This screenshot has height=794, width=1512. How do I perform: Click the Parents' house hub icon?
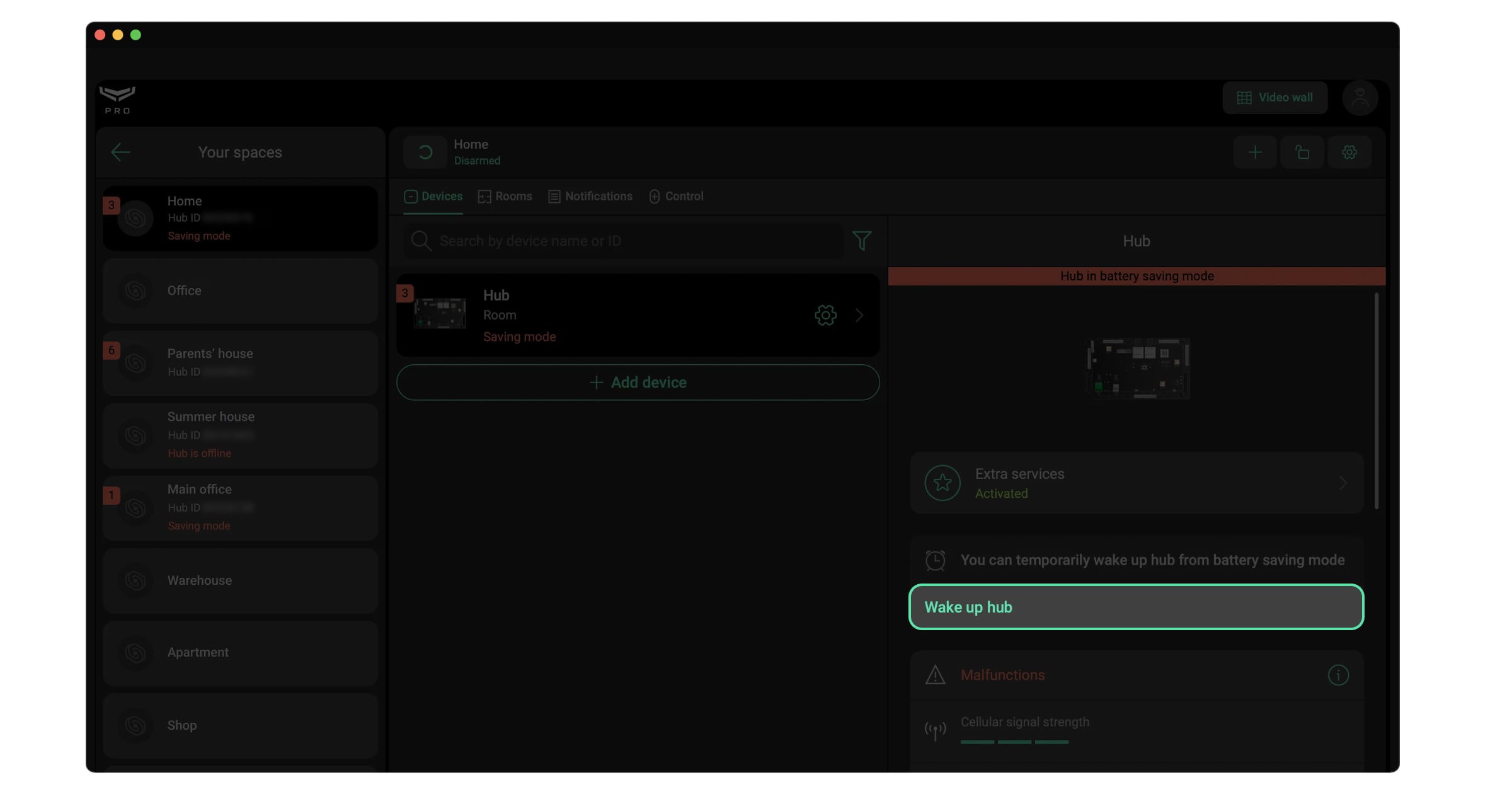click(x=135, y=363)
